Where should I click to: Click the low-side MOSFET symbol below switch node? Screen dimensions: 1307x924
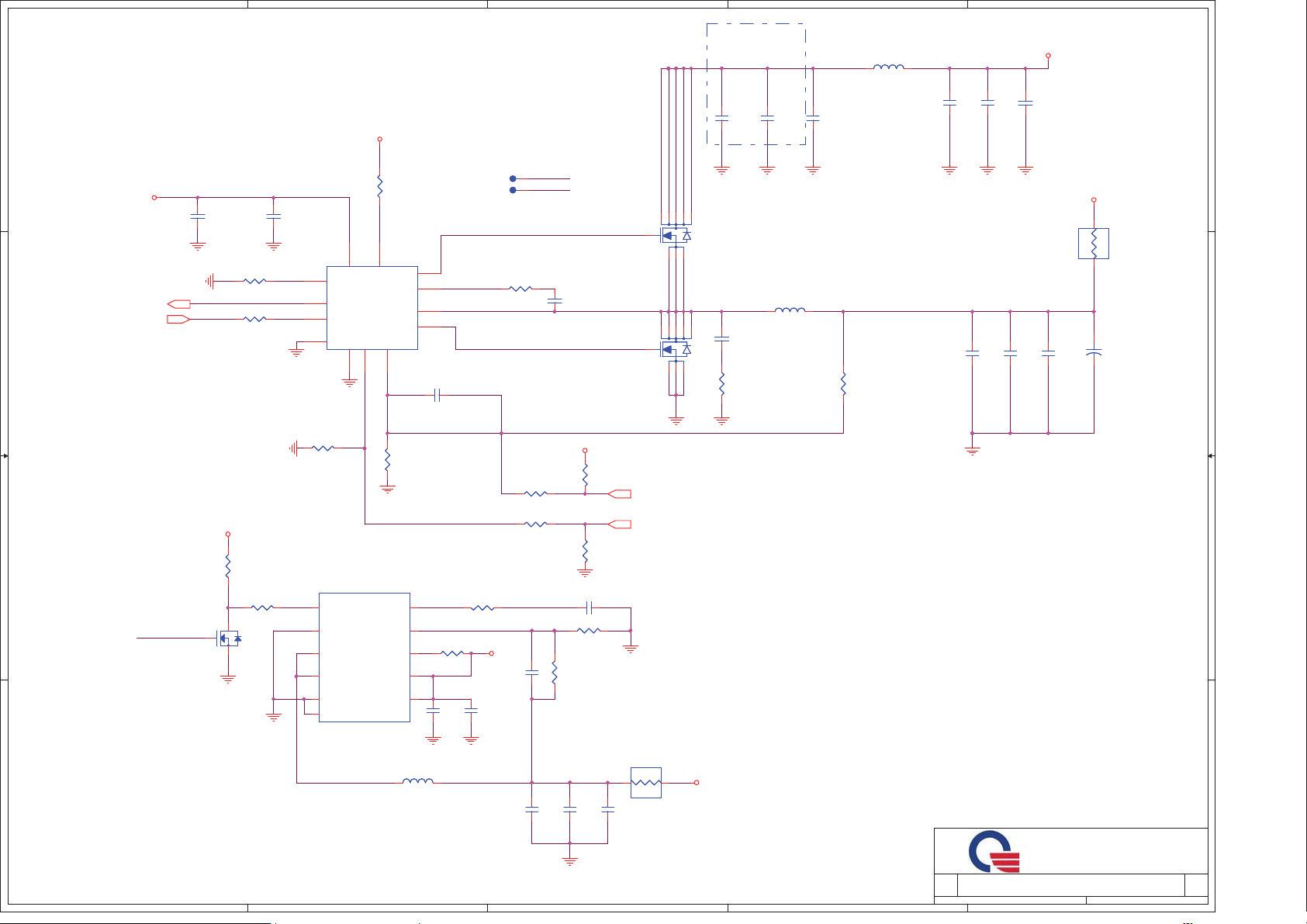(676, 350)
